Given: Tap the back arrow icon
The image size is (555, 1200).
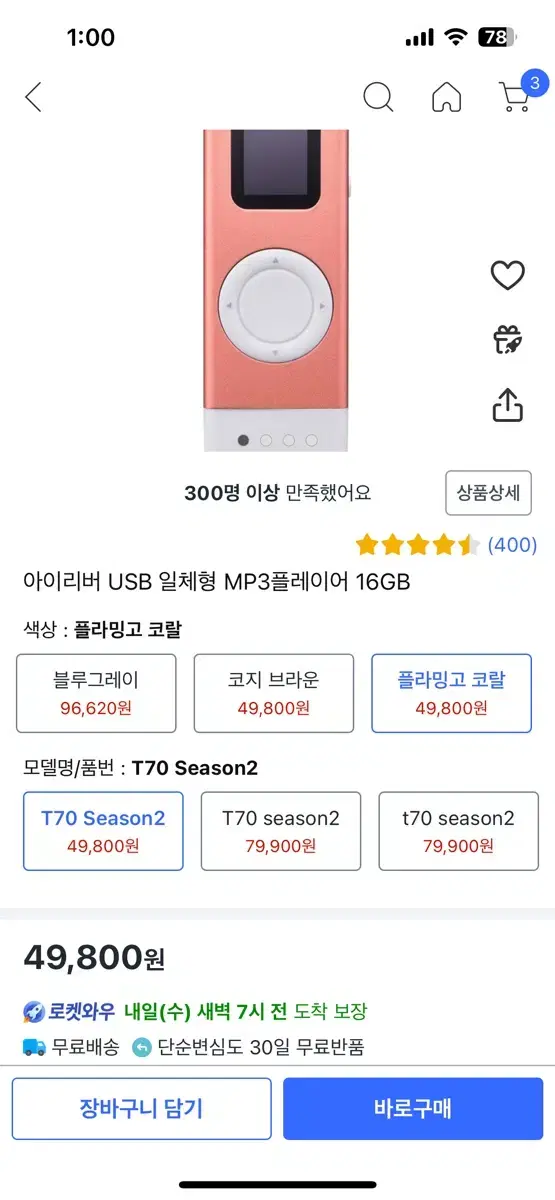Looking at the screenshot, I should point(33,97).
